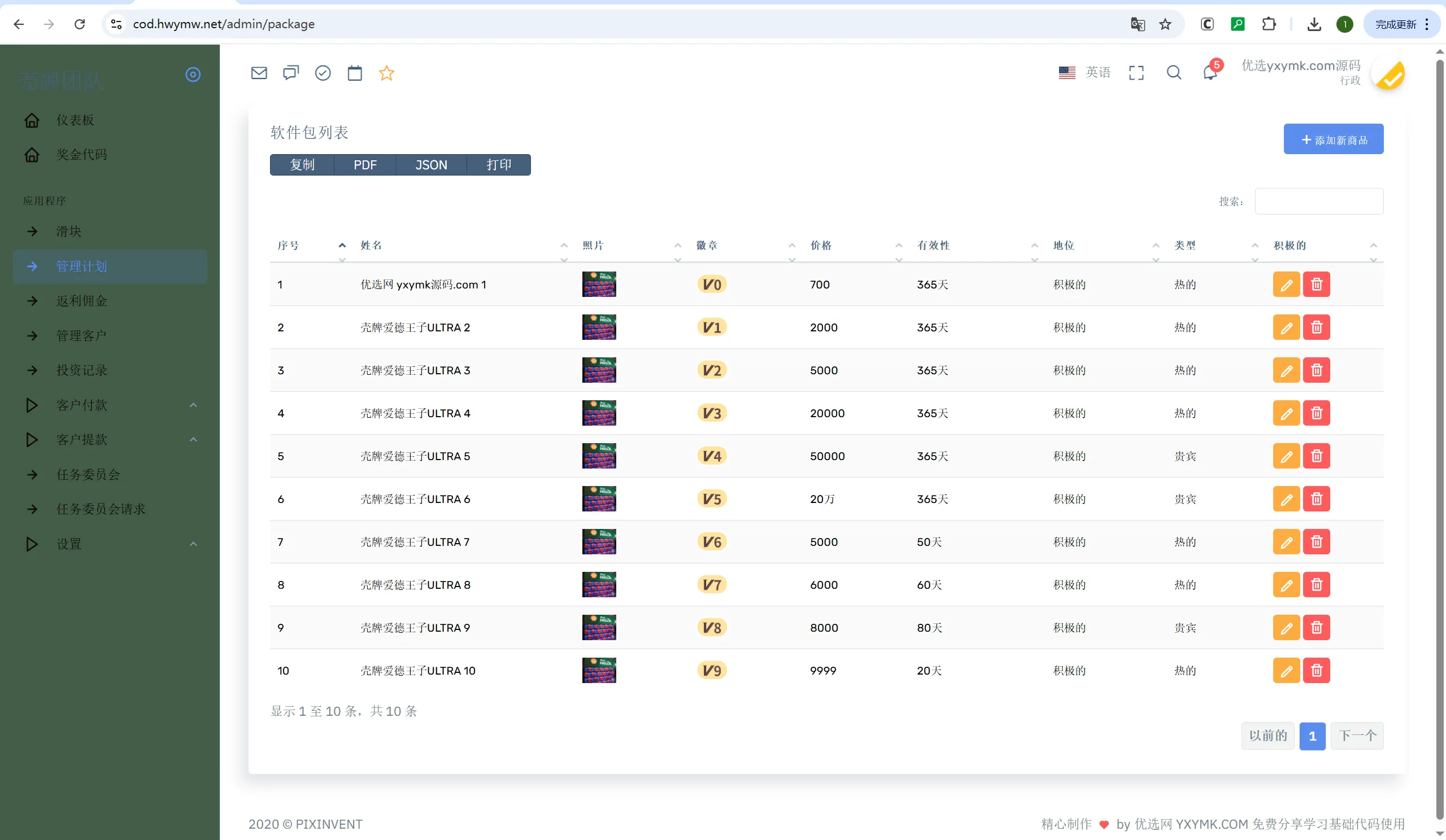
Task: Enter fullscreen using the expand icon
Action: click(1136, 73)
